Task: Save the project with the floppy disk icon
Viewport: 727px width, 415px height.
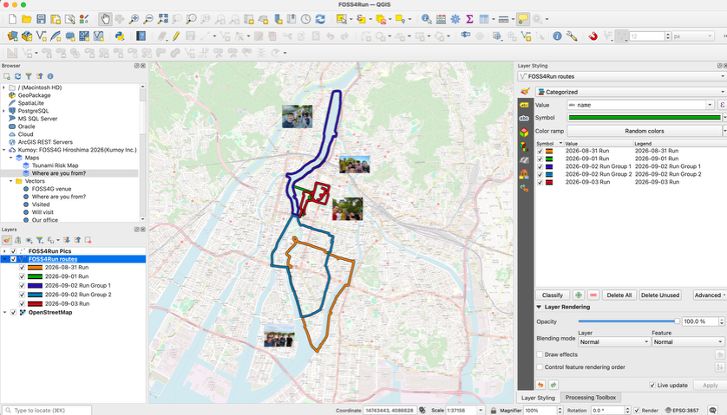Action: pyautogui.click(x=41, y=19)
